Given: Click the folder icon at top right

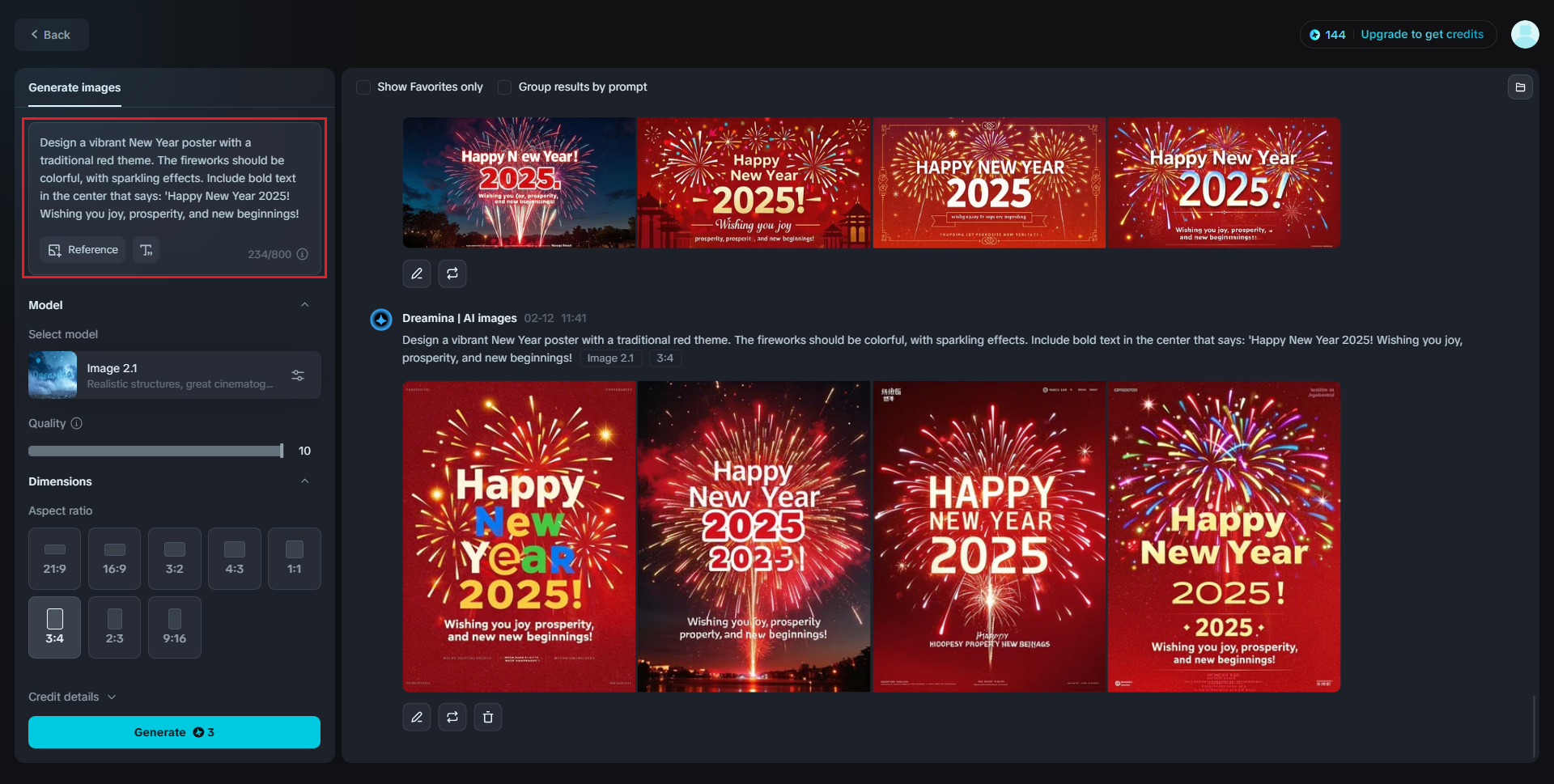Looking at the screenshot, I should (x=1520, y=87).
